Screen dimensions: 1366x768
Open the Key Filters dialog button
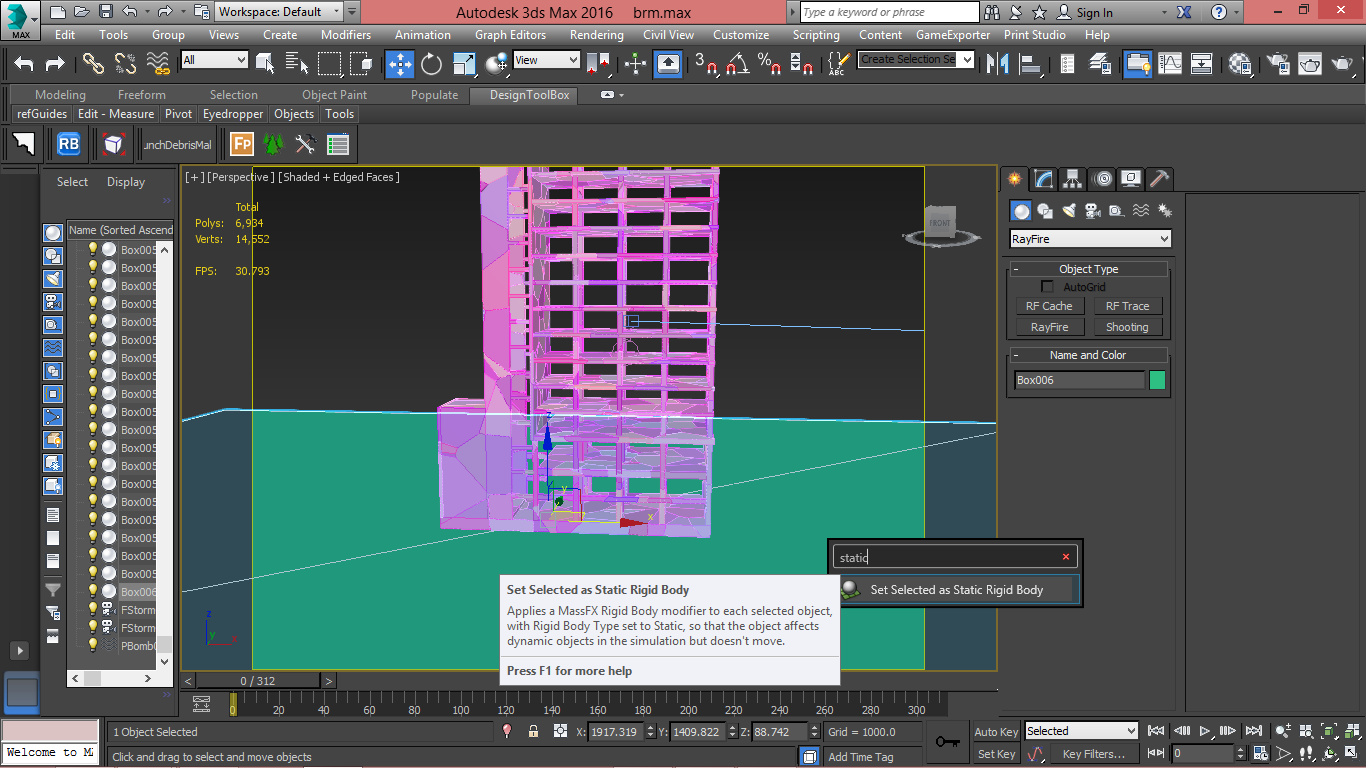coord(1094,754)
